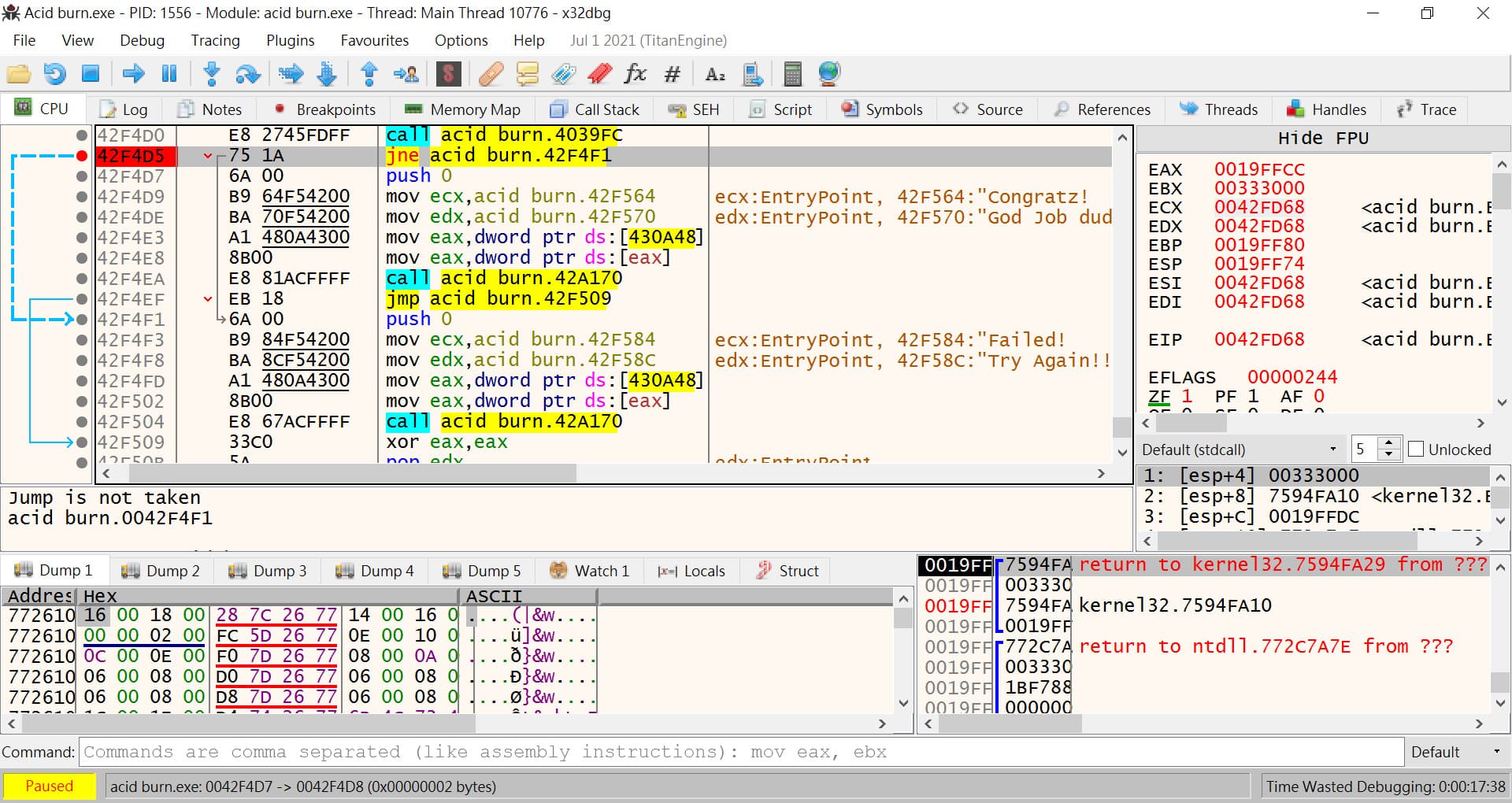Screen dimensions: 1512x803
Task: Click the Hide FPU button
Action: click(x=1322, y=139)
